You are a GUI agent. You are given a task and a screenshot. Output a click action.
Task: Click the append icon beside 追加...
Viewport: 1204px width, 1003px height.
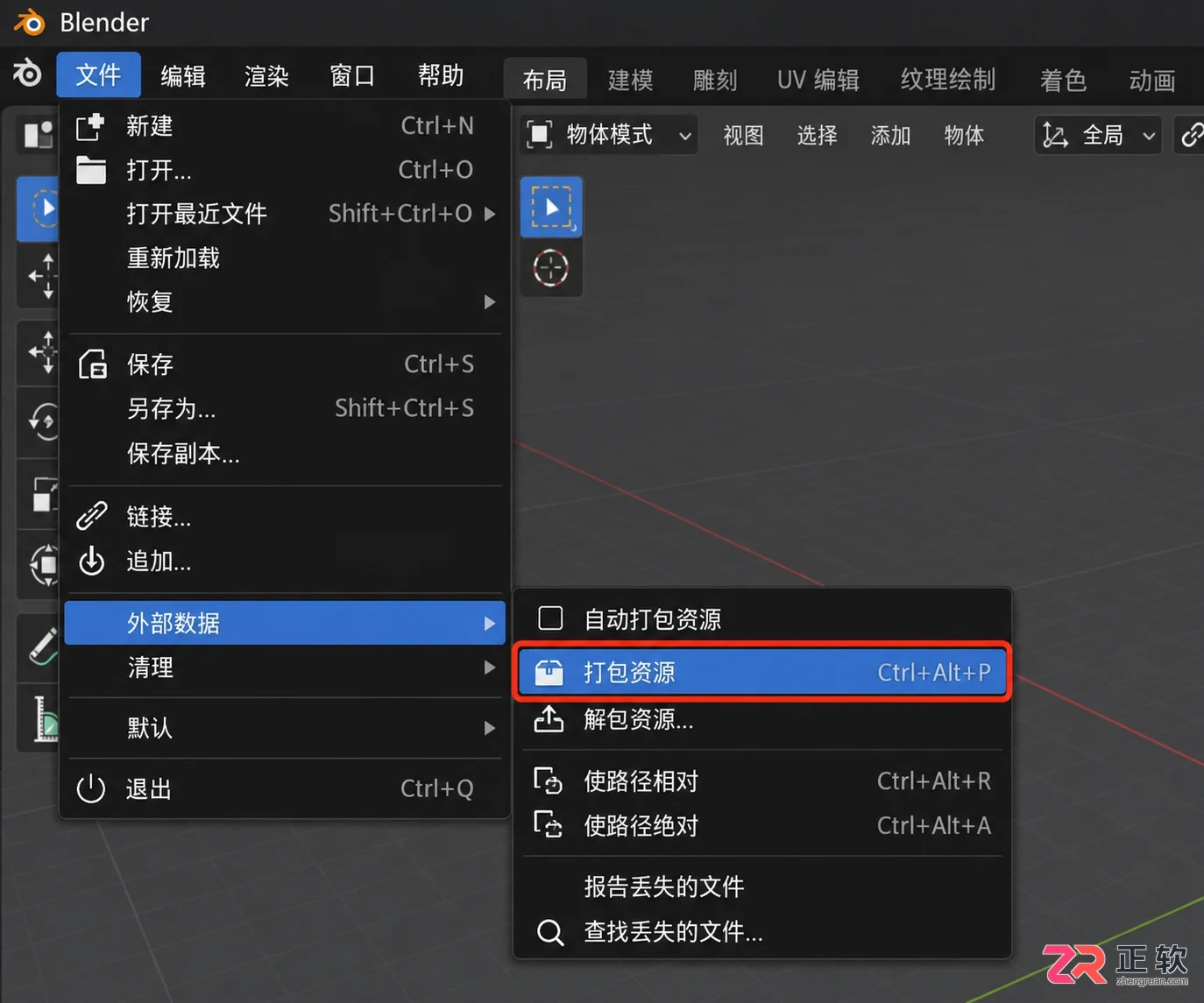coord(91,561)
